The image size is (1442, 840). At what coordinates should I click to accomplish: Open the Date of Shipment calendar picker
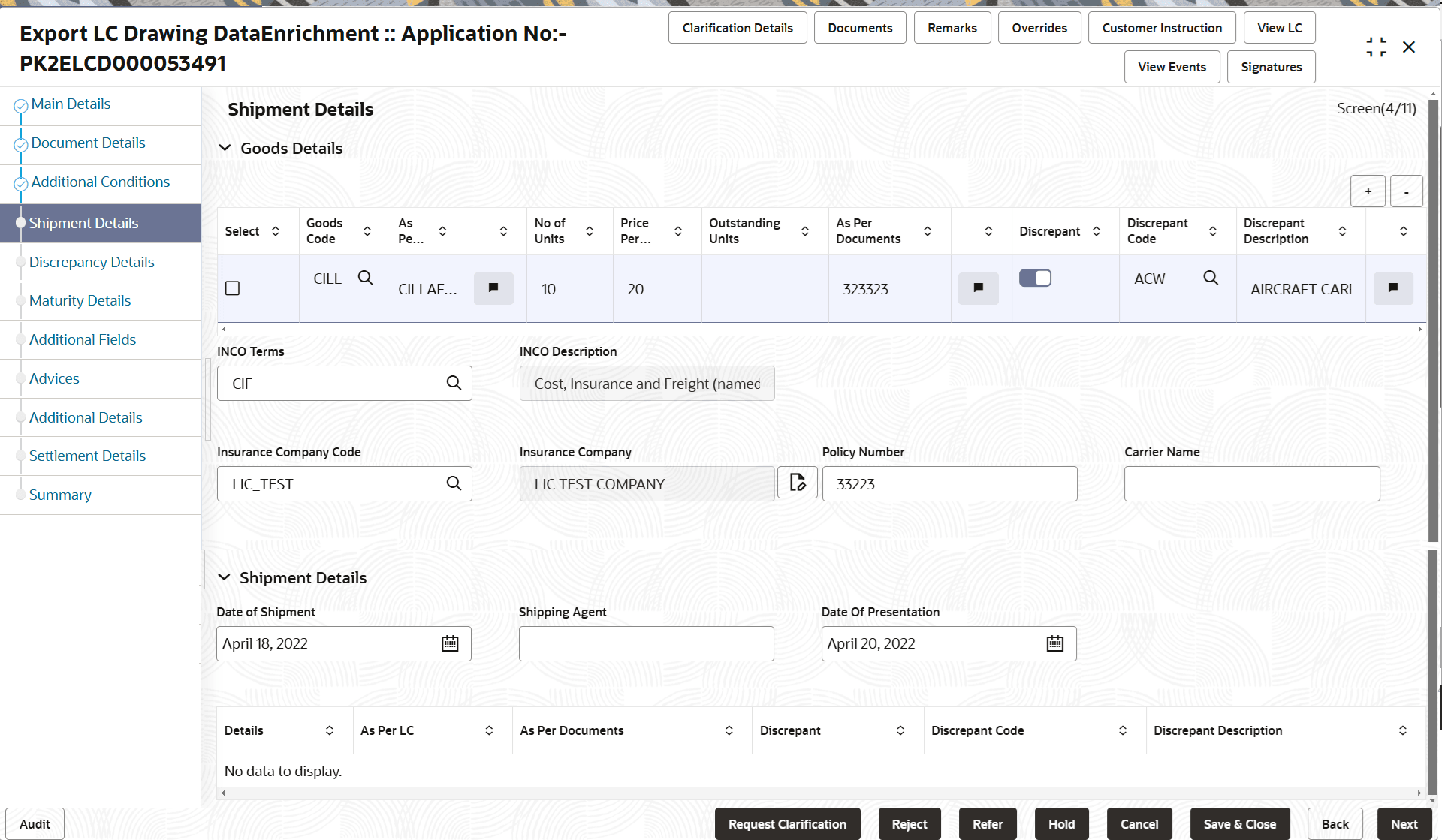[x=449, y=643]
